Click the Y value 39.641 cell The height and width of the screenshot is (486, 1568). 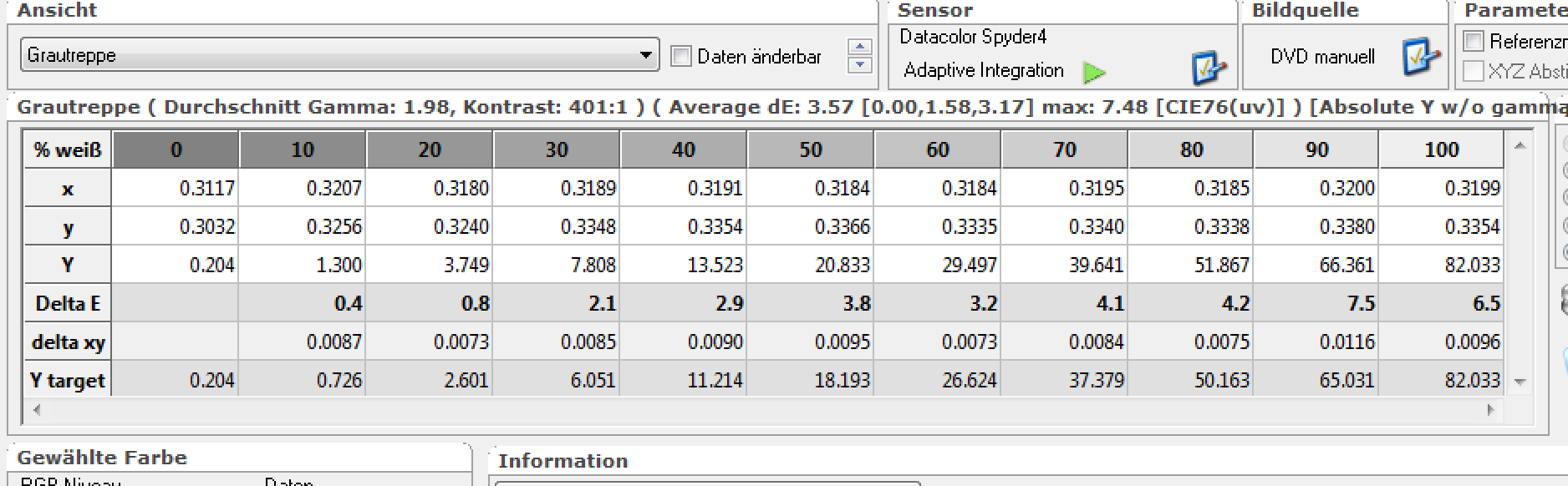coord(1065,265)
